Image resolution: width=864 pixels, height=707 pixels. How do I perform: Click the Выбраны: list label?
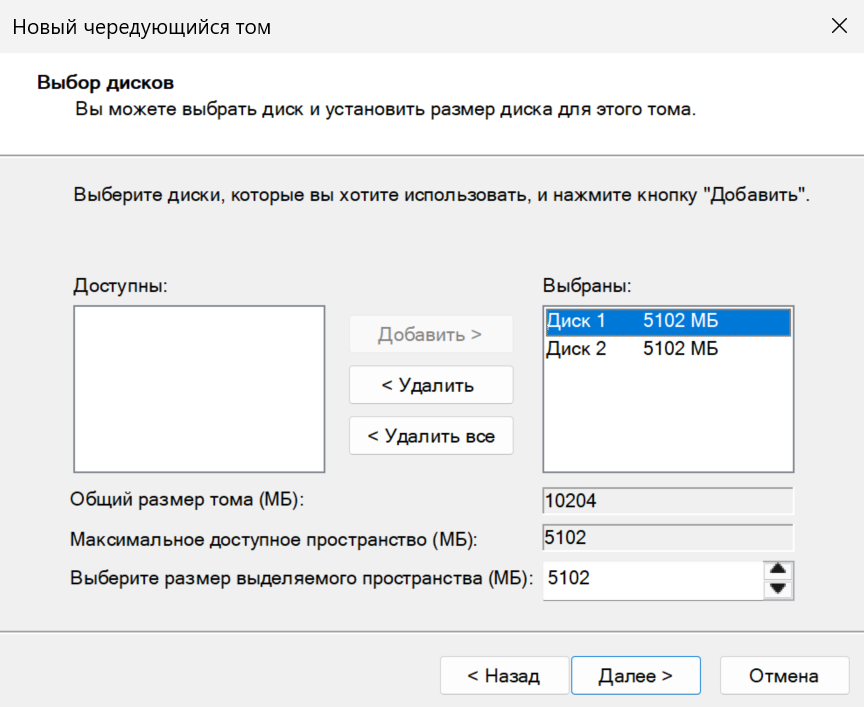tap(587, 286)
